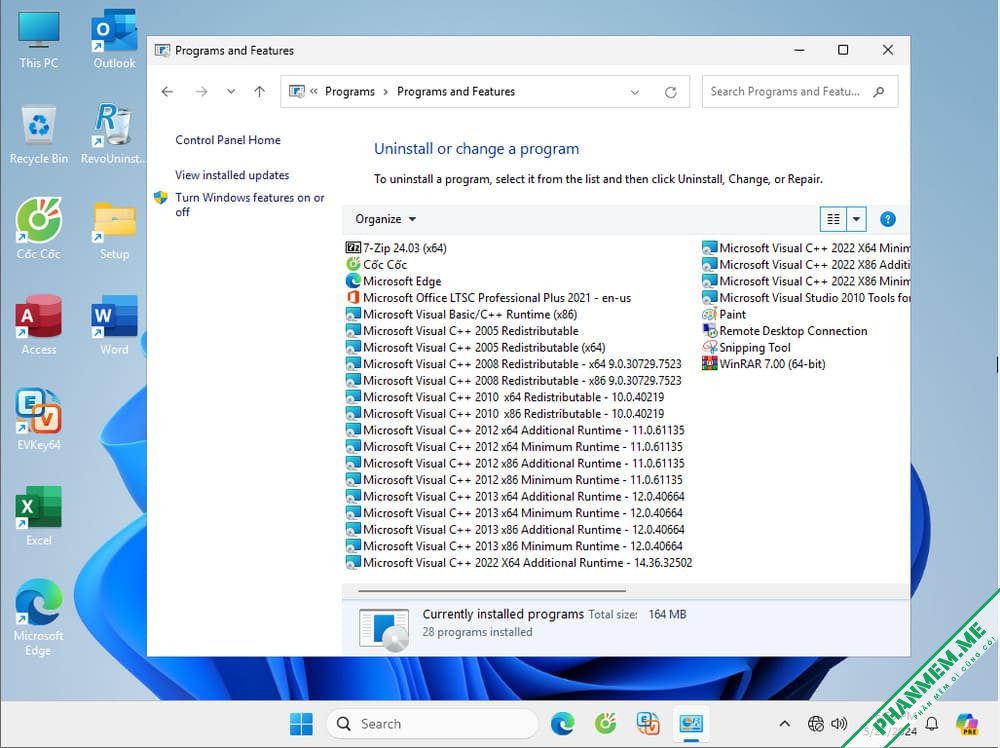1000x748 pixels.
Task: Select Microsoft Office LTSC Professional Plus 2021
Action: pyautogui.click(x=489, y=298)
